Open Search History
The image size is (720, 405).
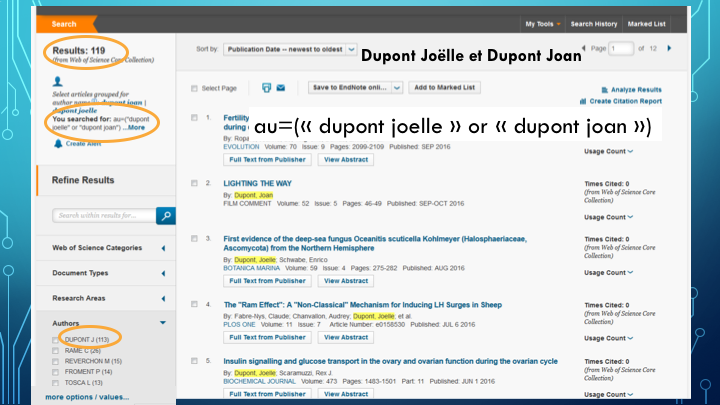pyautogui.click(x=594, y=24)
